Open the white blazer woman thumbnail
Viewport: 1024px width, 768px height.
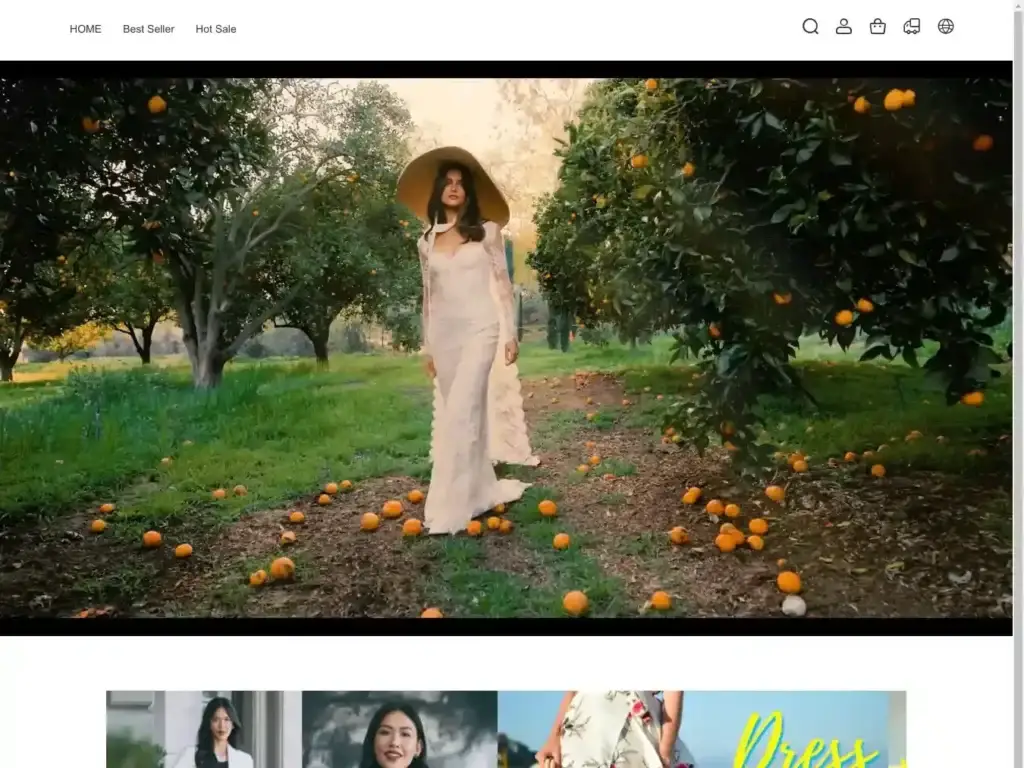204,730
